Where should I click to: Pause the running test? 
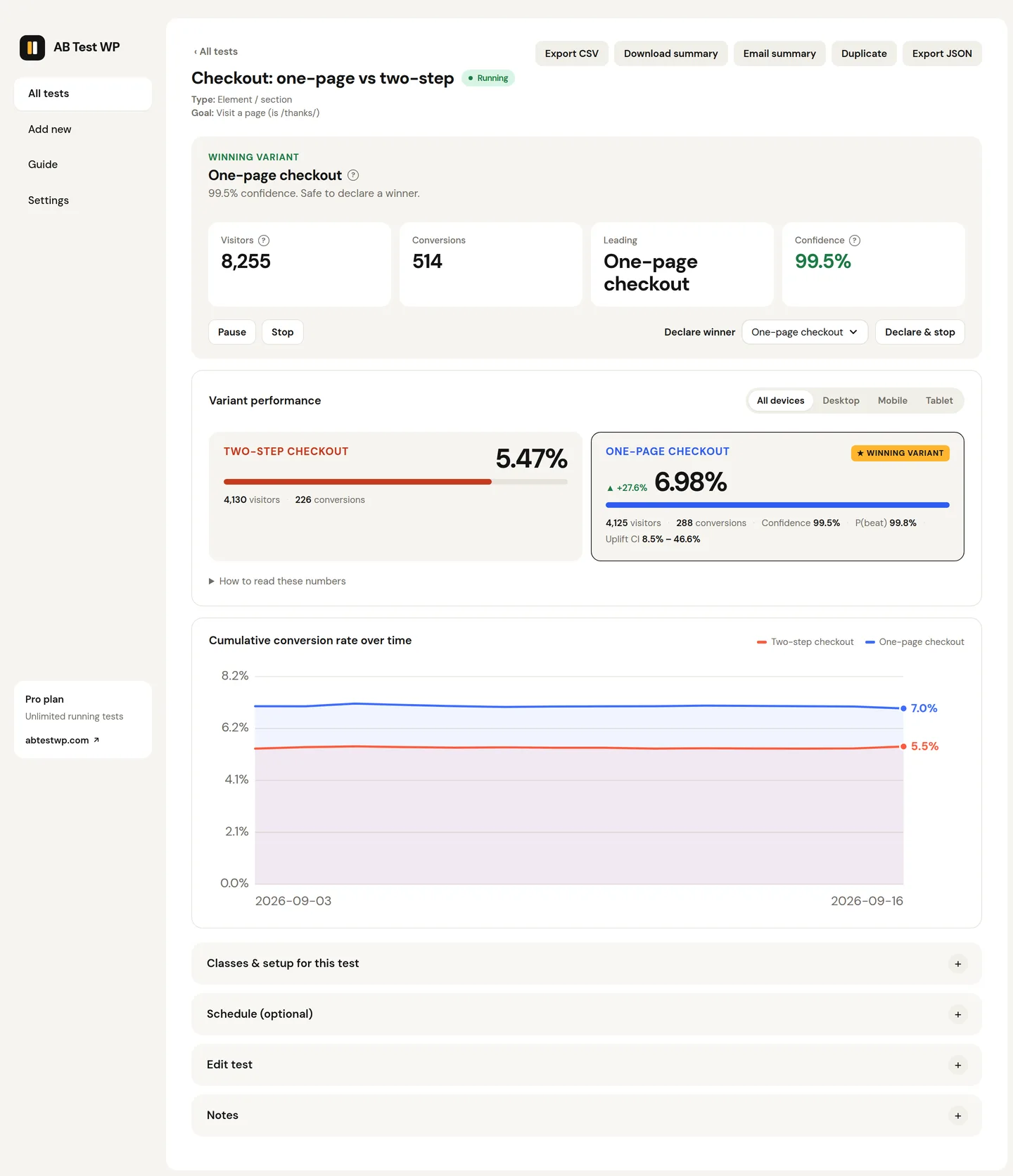coord(232,332)
